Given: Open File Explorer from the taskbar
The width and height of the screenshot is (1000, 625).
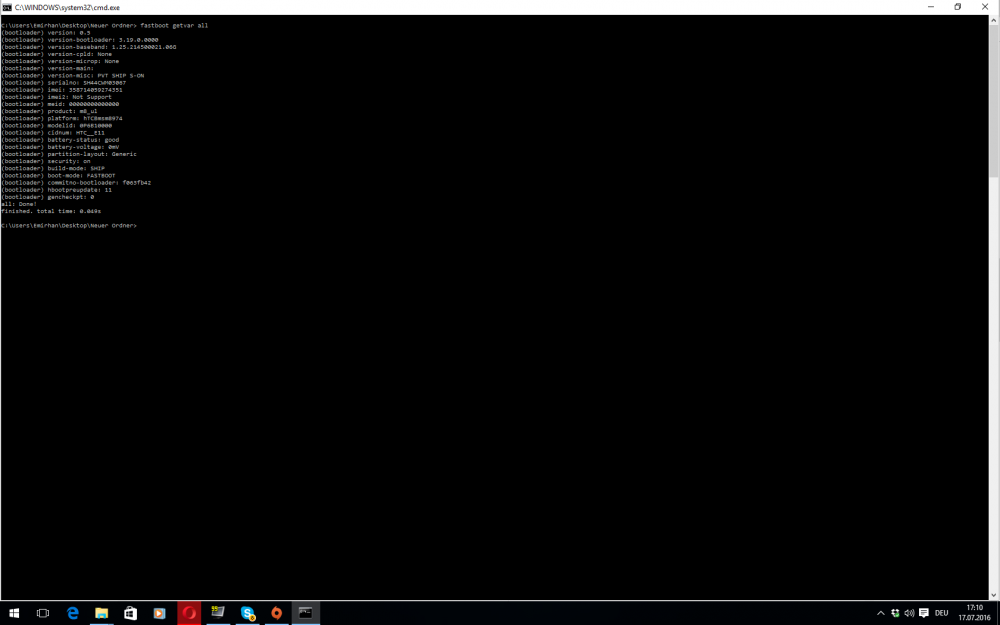Looking at the screenshot, I should tap(101, 612).
